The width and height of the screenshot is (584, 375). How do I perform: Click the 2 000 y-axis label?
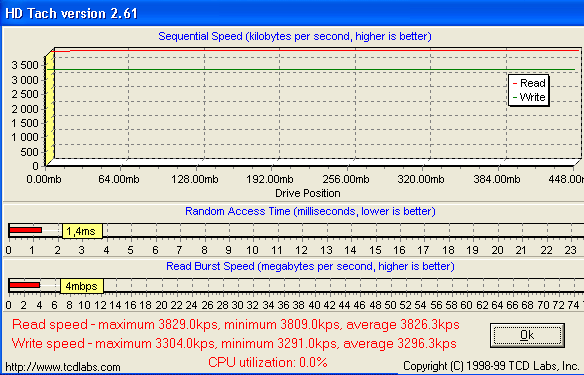click(25, 109)
